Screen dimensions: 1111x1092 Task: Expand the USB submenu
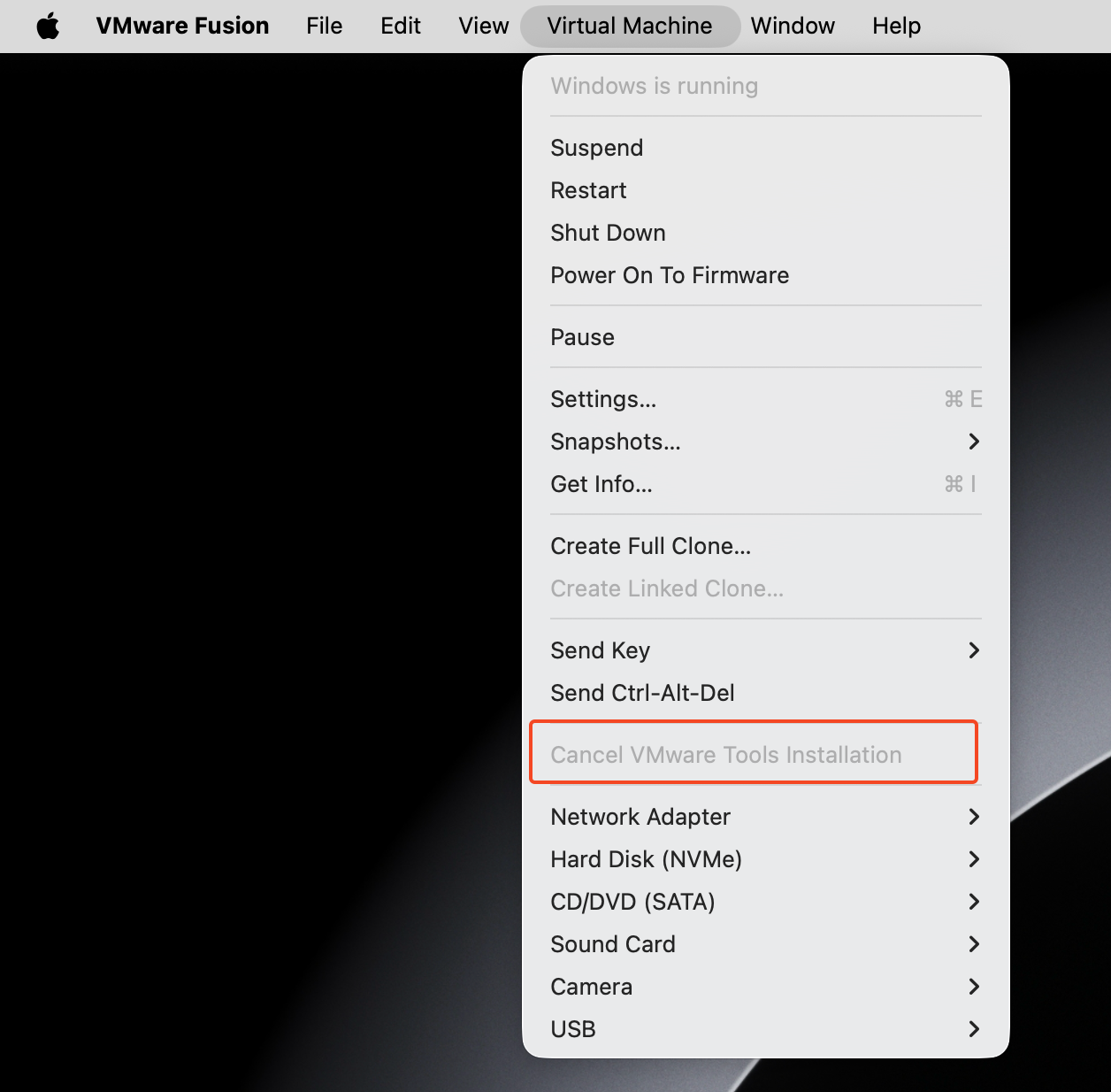[x=766, y=1029]
